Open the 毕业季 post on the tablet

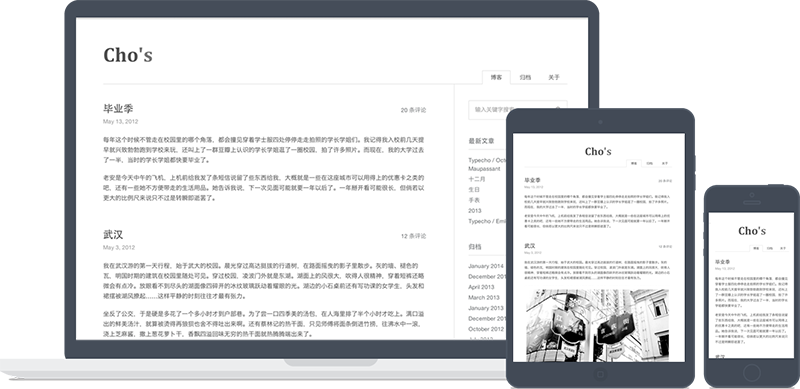tap(532, 181)
